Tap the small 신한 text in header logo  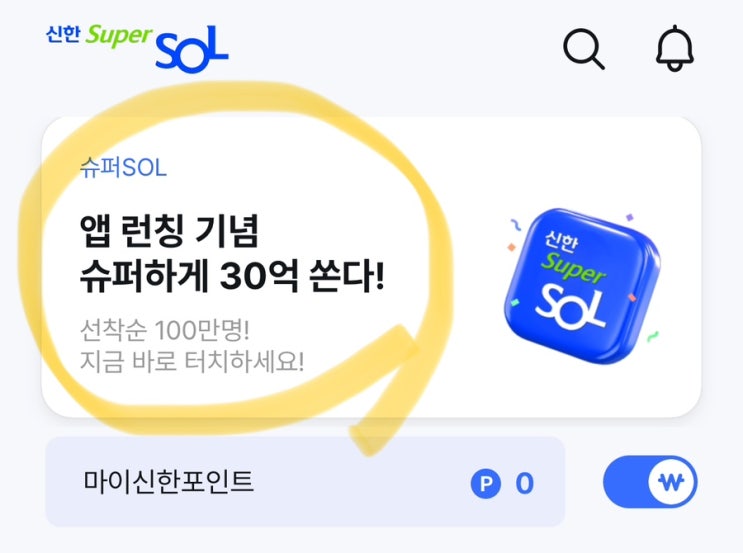63,35
